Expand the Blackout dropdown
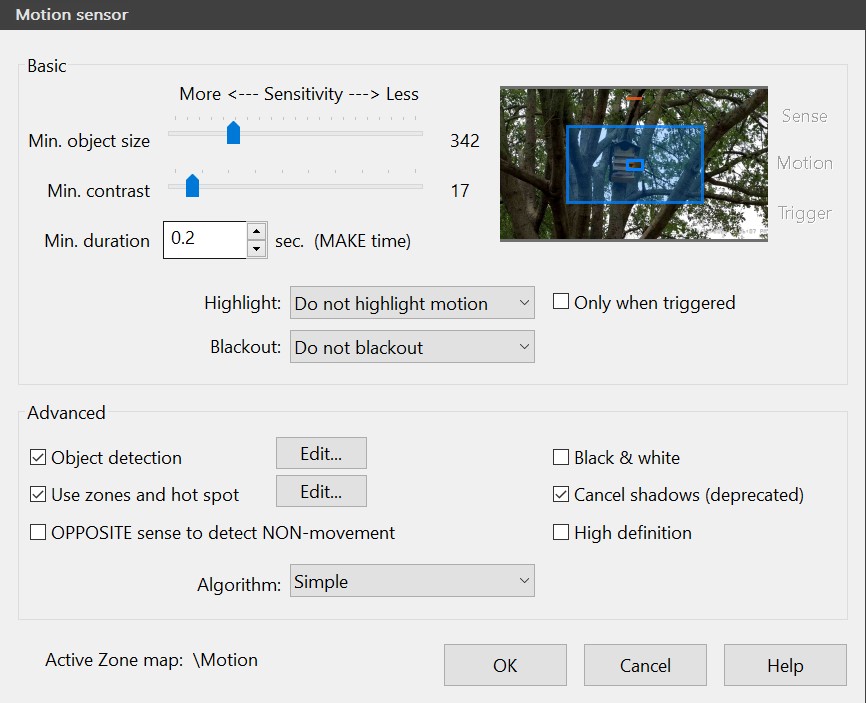 (412, 347)
